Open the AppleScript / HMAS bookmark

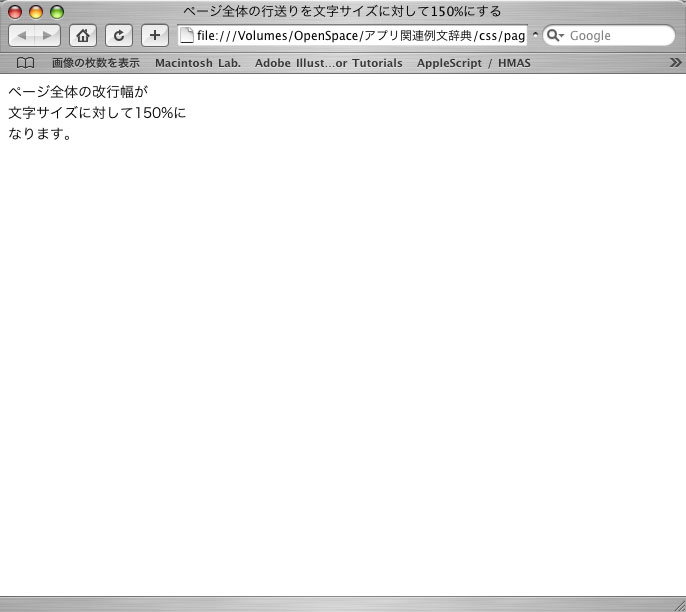tap(473, 63)
